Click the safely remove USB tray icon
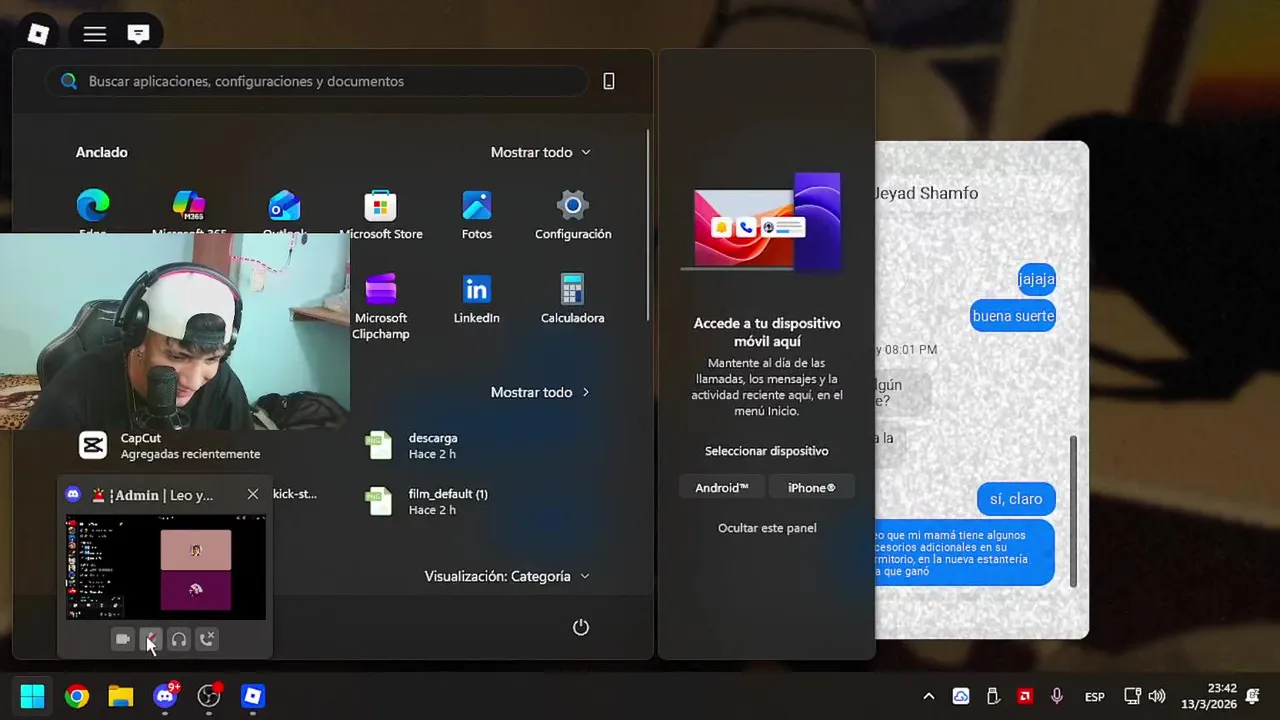Image resolution: width=1280 pixels, height=720 pixels. click(x=993, y=696)
